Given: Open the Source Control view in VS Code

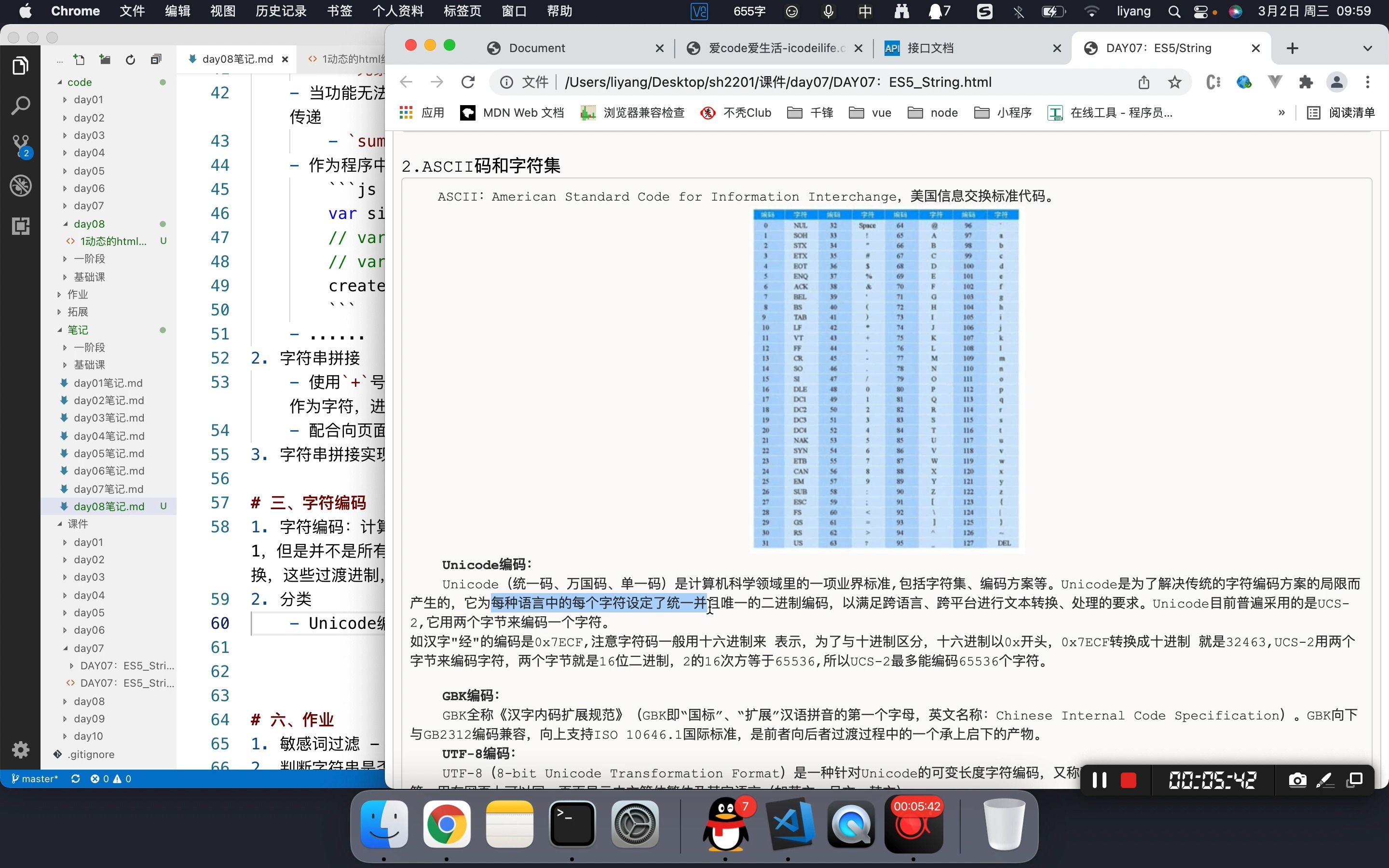Looking at the screenshot, I should (21, 144).
